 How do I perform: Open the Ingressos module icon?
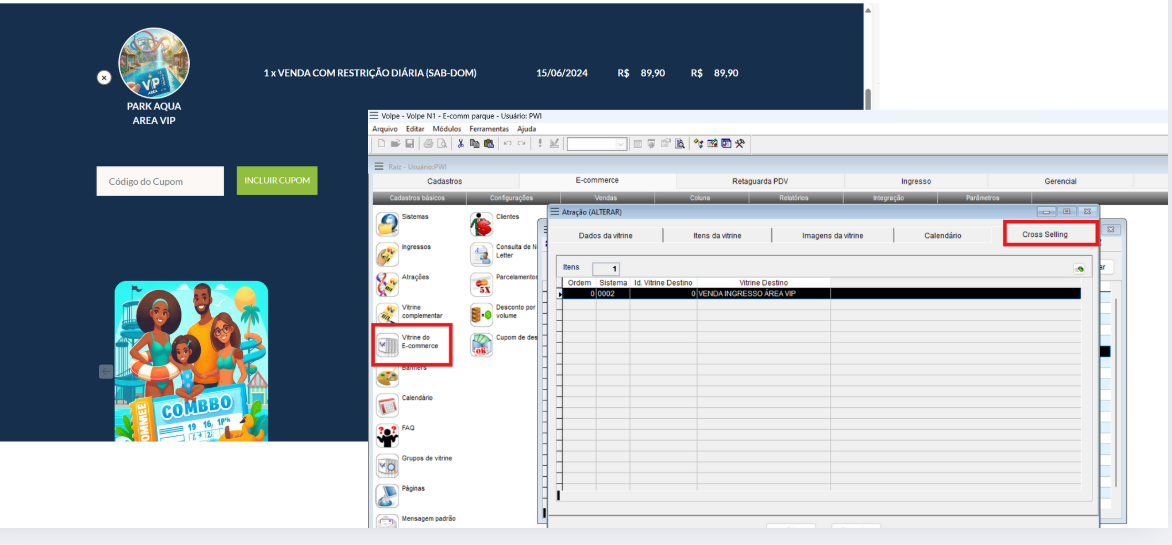(x=387, y=254)
